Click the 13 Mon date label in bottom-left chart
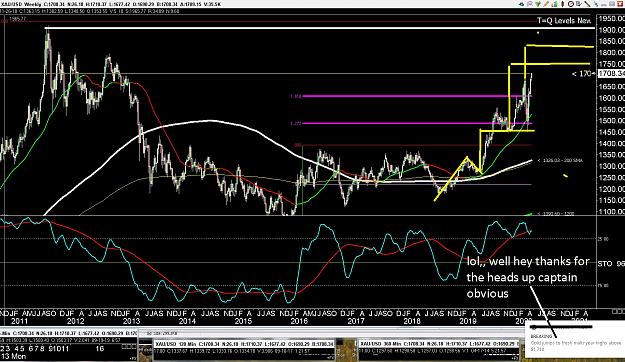The width and height of the screenshot is (625, 362). [13, 356]
